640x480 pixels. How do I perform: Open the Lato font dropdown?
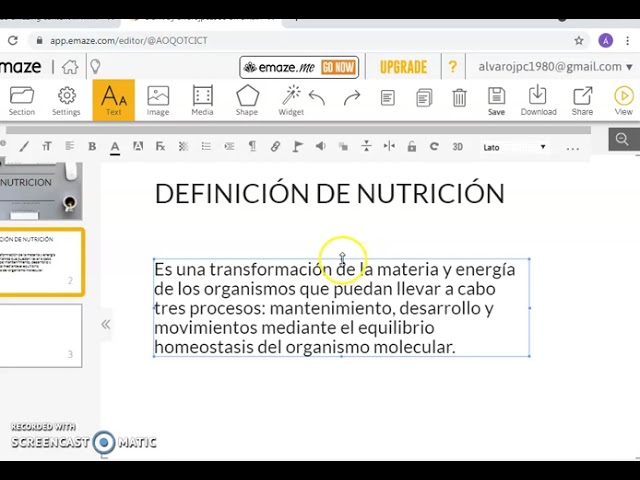[x=514, y=147]
